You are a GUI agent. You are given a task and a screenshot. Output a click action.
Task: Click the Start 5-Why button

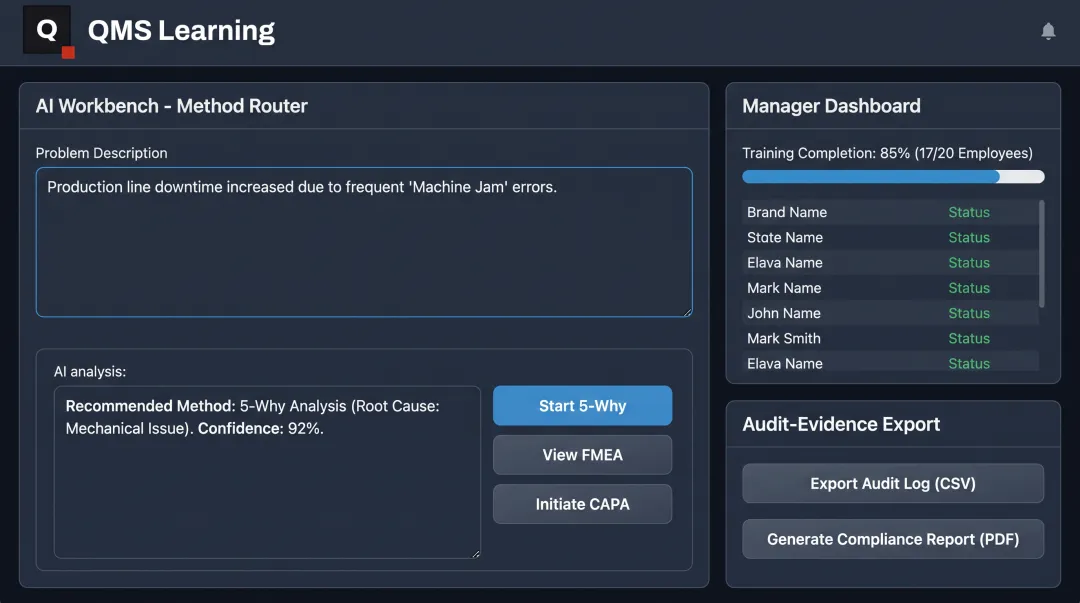(x=582, y=406)
